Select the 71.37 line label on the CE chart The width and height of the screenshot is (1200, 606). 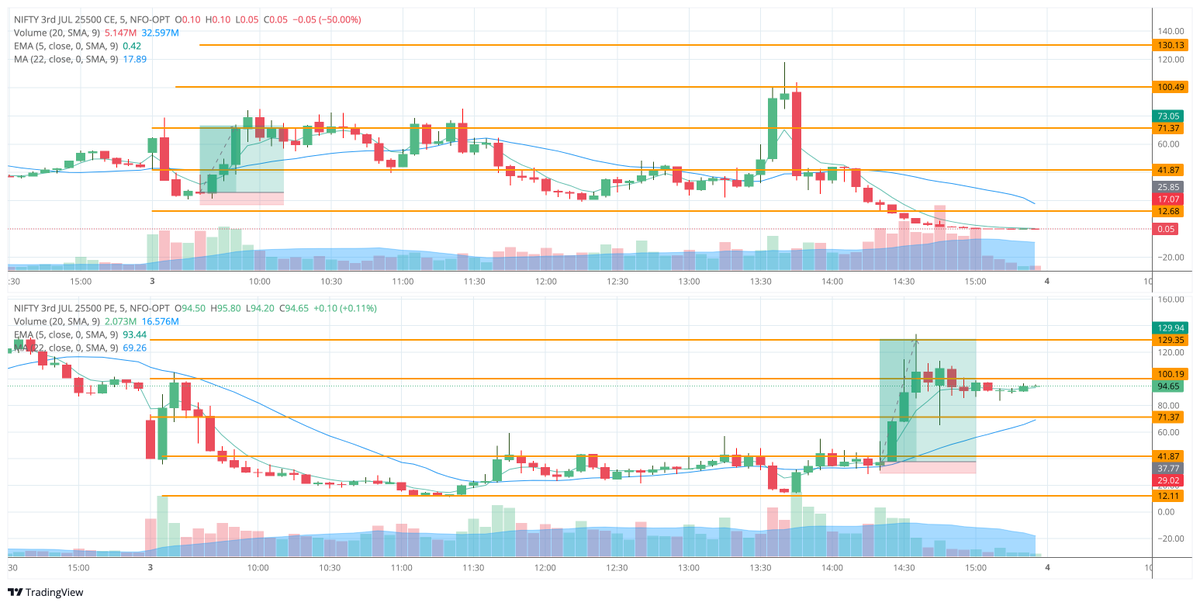[1167, 128]
